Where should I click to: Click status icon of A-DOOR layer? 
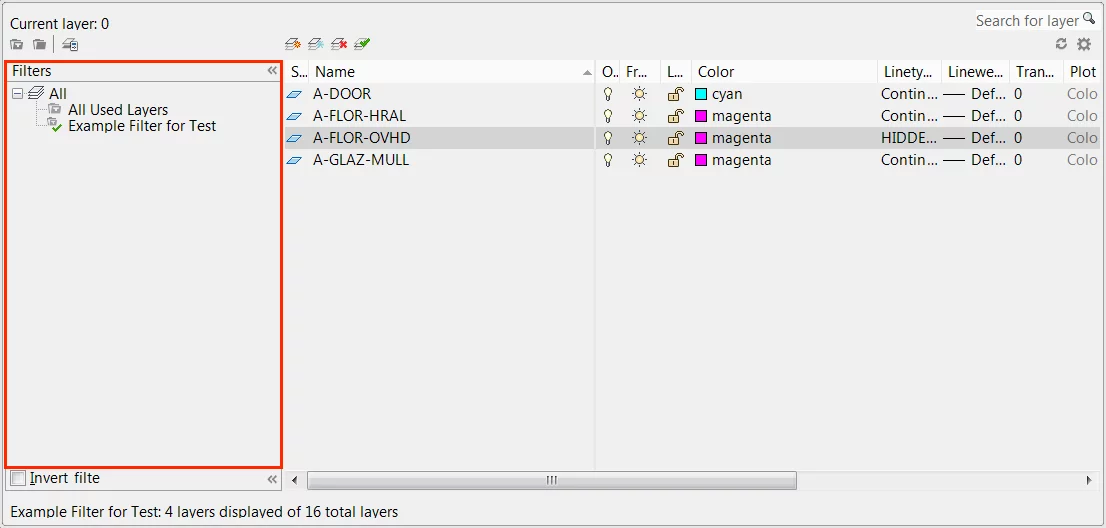click(295, 94)
